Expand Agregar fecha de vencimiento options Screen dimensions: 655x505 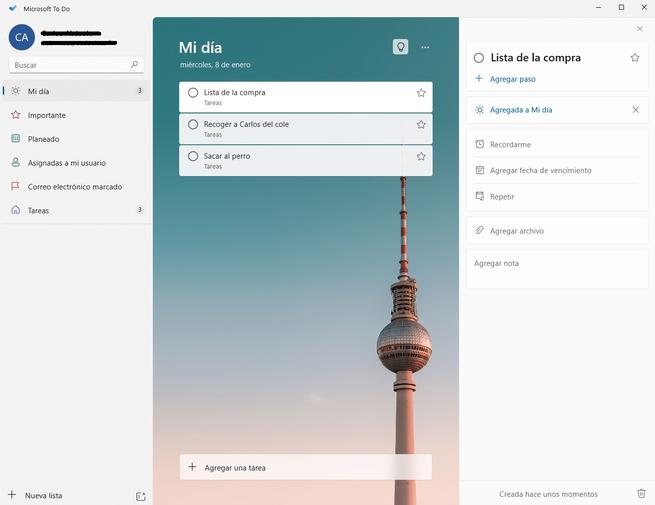(540, 171)
